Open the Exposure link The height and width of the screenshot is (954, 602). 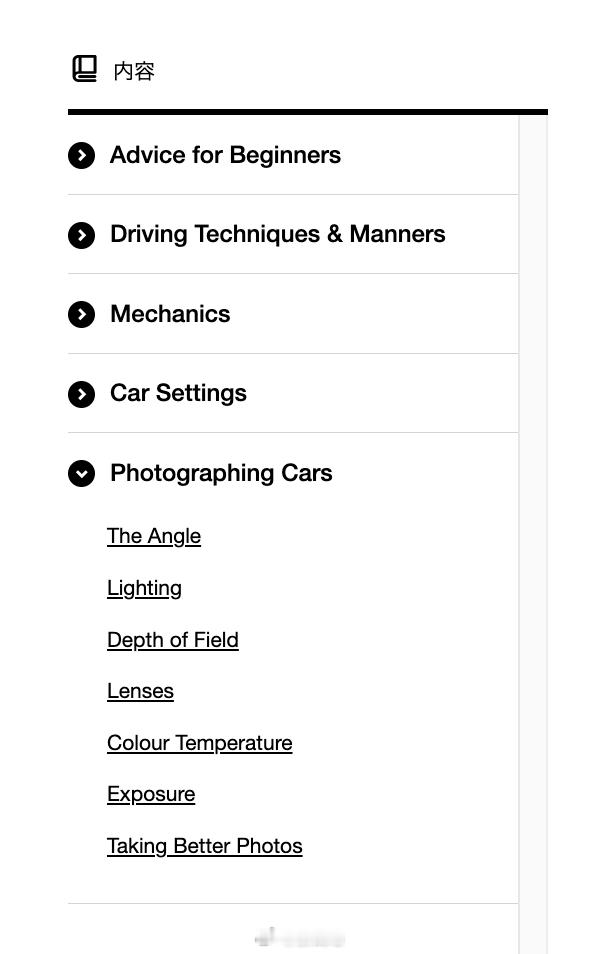click(151, 795)
